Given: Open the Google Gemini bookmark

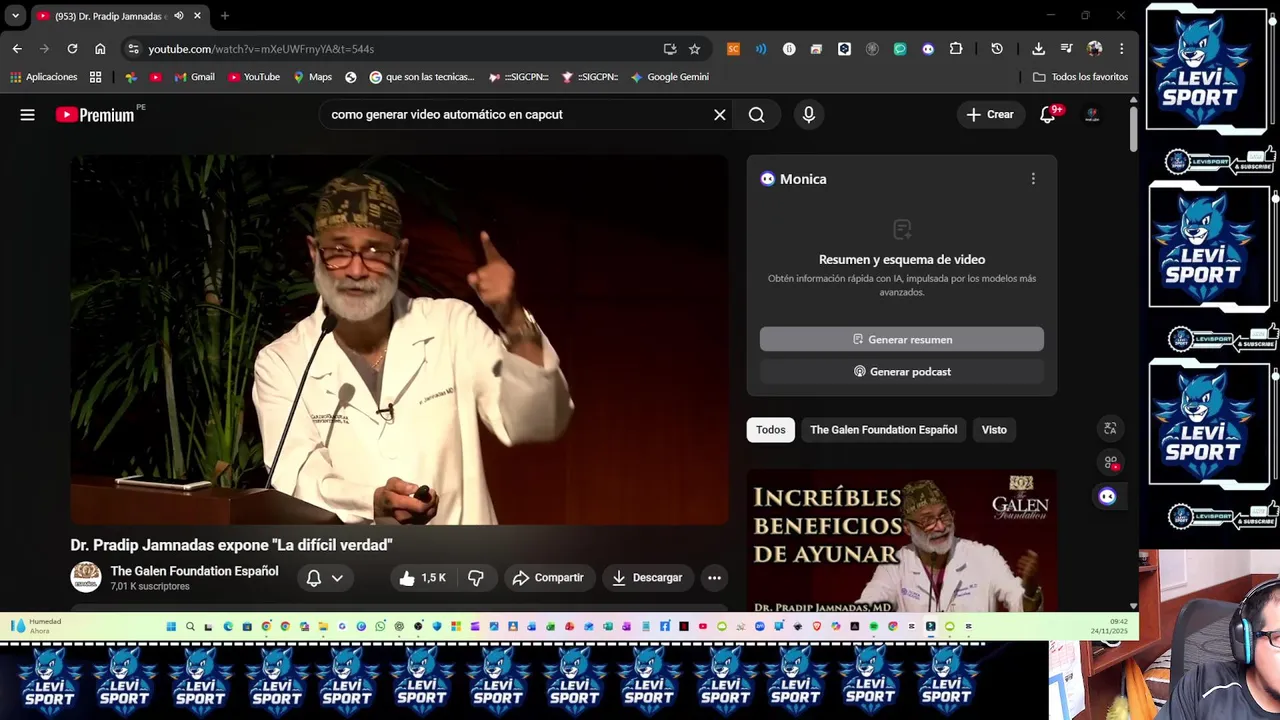Looking at the screenshot, I should (669, 77).
